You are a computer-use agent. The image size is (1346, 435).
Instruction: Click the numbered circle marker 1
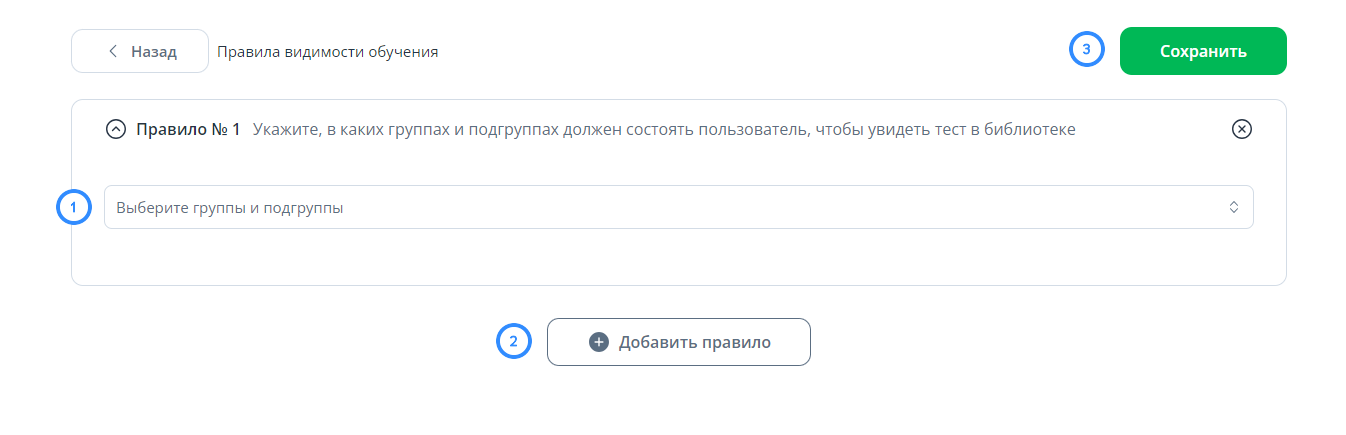click(73, 207)
